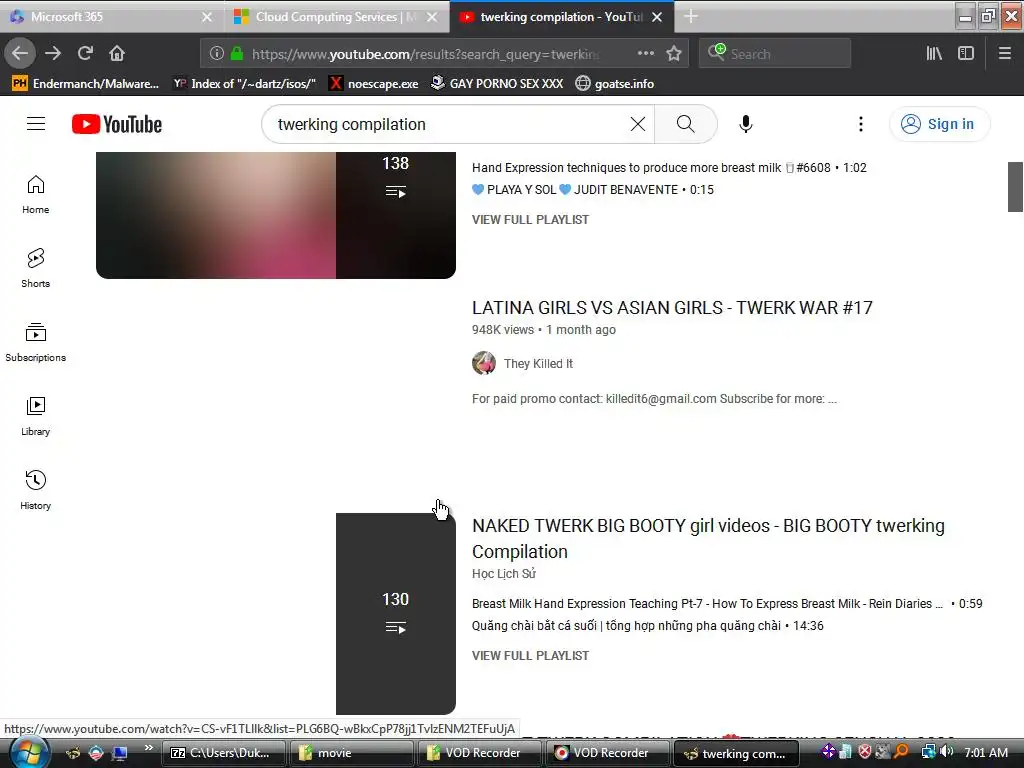Open Endermanch/Malware bookmark
Viewport: 1024px width, 768px height.
[86, 84]
